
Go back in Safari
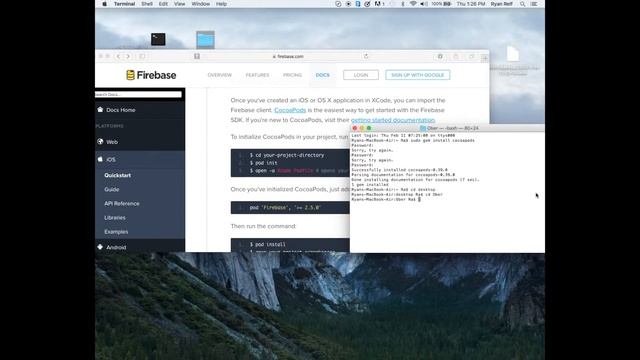(x=118, y=56)
